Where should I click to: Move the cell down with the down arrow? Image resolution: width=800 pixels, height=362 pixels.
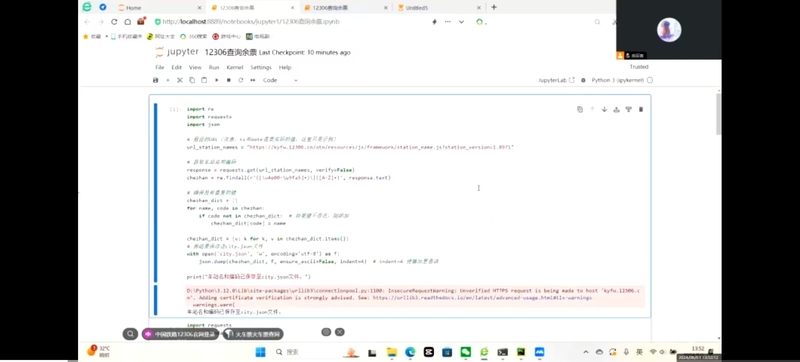pyautogui.click(x=604, y=109)
